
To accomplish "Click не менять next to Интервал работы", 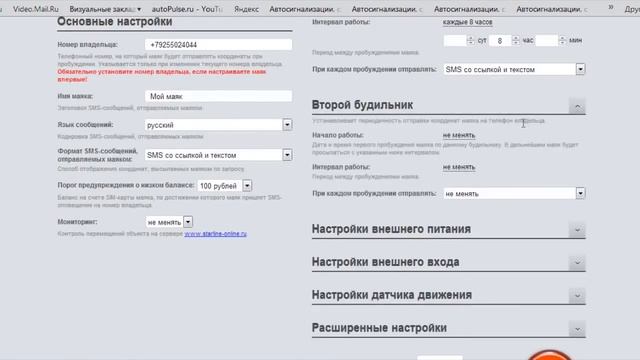I will click(x=459, y=167).
